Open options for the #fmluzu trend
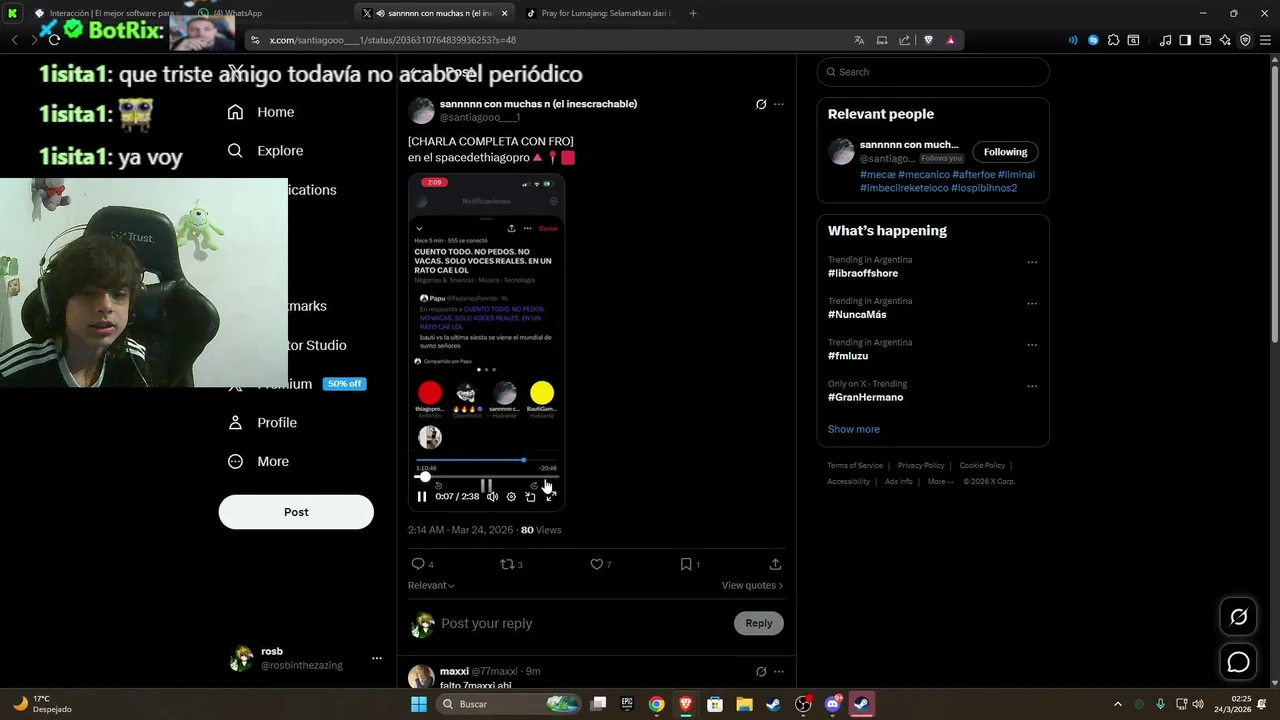Image resolution: width=1280 pixels, height=720 pixels. 1032,346
